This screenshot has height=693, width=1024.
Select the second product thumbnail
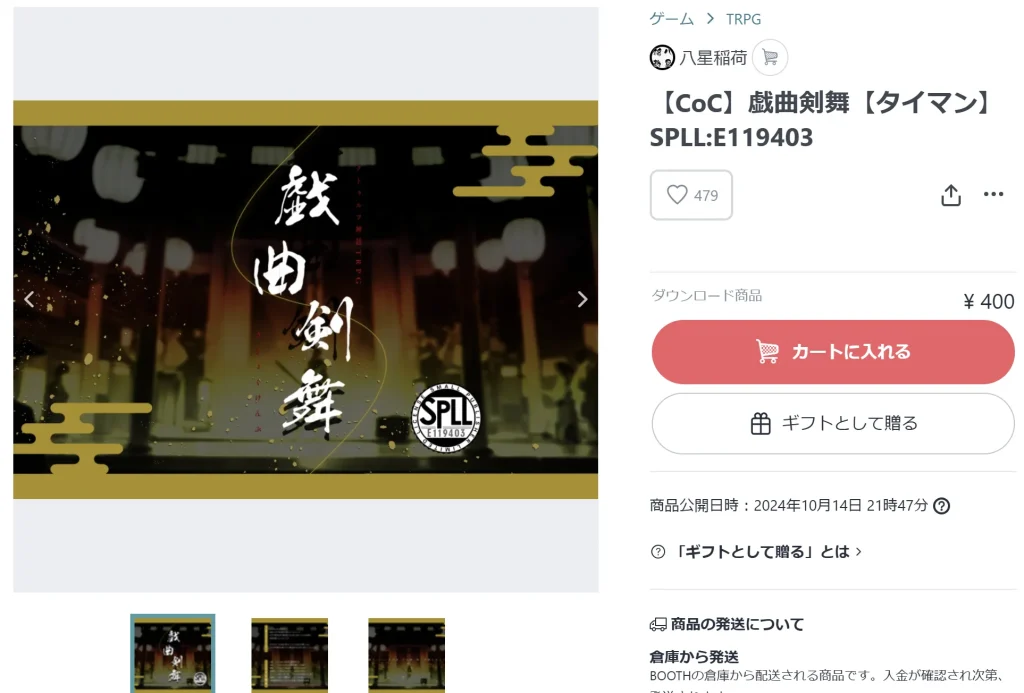(289, 654)
